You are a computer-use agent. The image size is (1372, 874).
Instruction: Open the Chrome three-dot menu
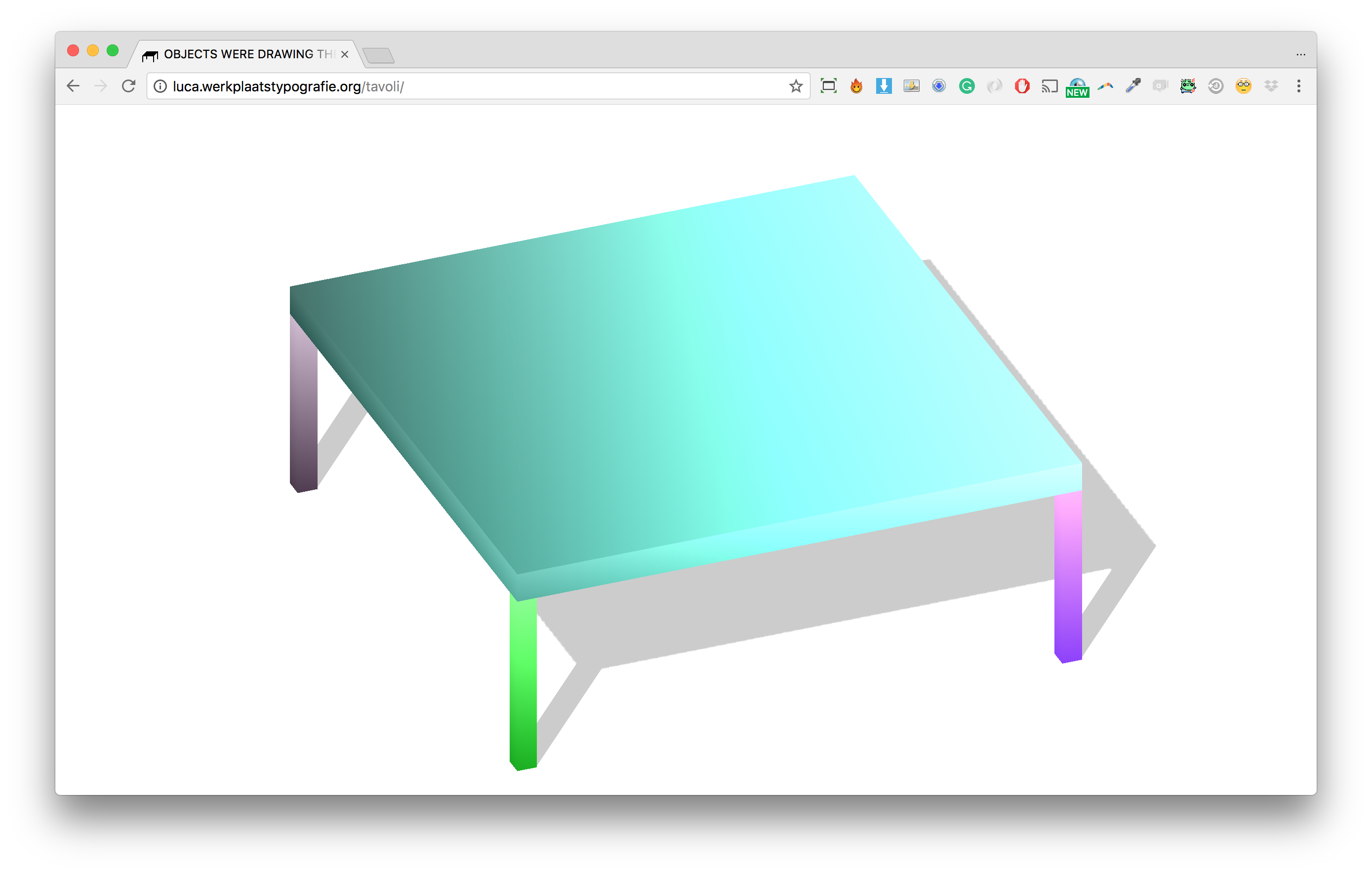(1298, 86)
